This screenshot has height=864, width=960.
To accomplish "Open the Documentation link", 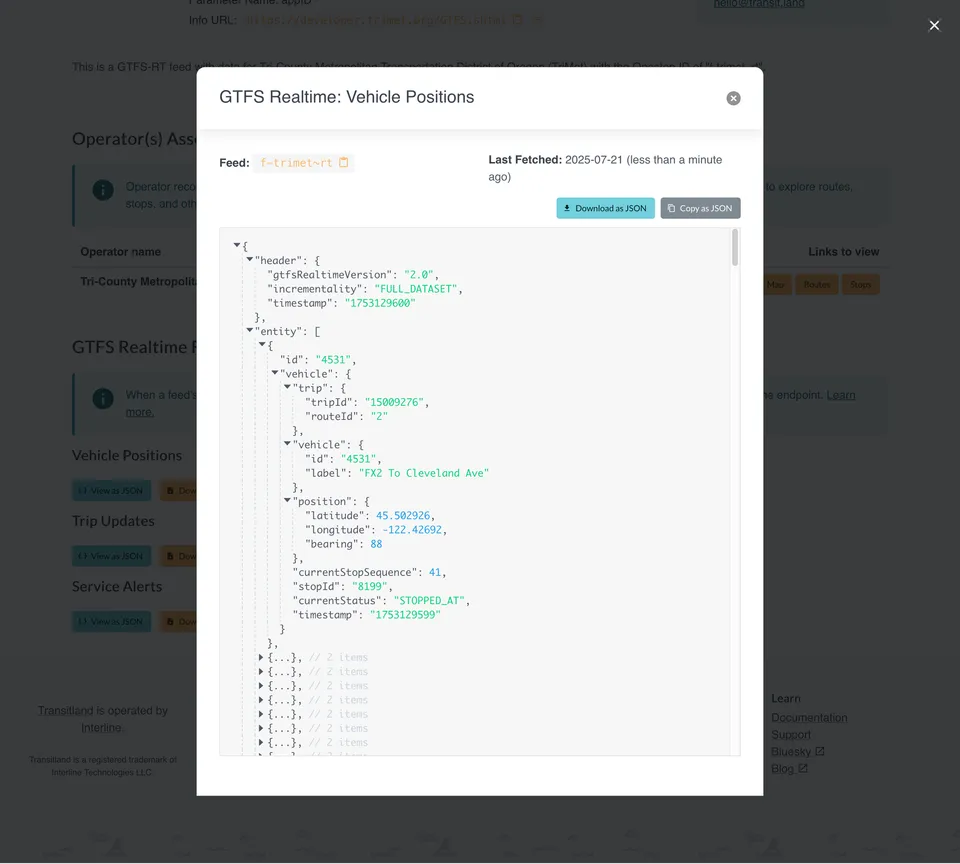I will click(x=809, y=717).
